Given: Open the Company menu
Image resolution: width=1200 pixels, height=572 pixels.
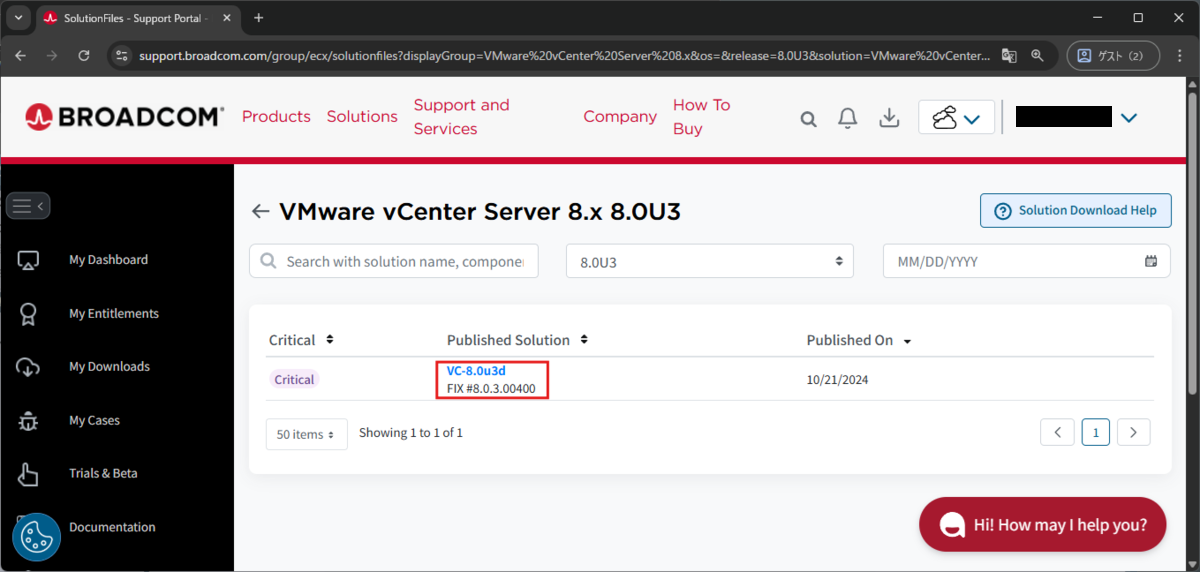Looking at the screenshot, I should point(620,116).
